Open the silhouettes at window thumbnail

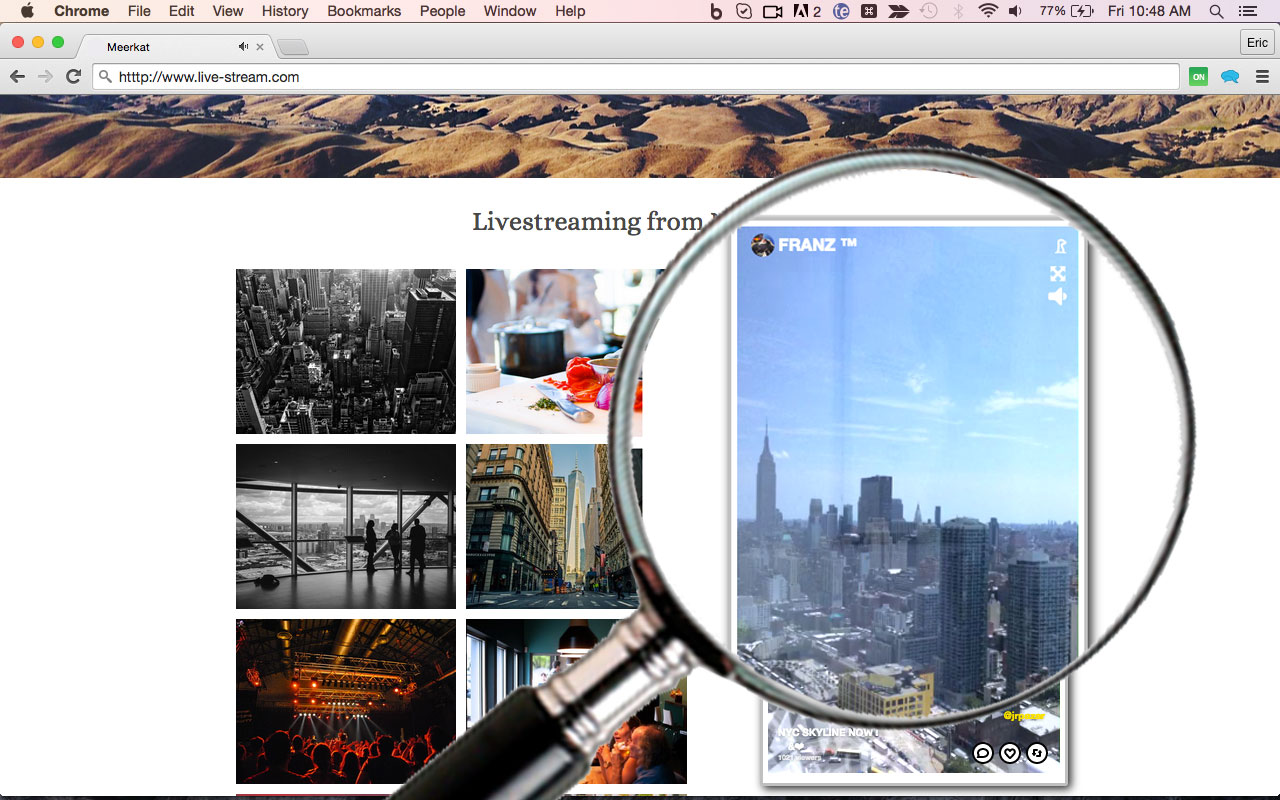click(x=346, y=526)
